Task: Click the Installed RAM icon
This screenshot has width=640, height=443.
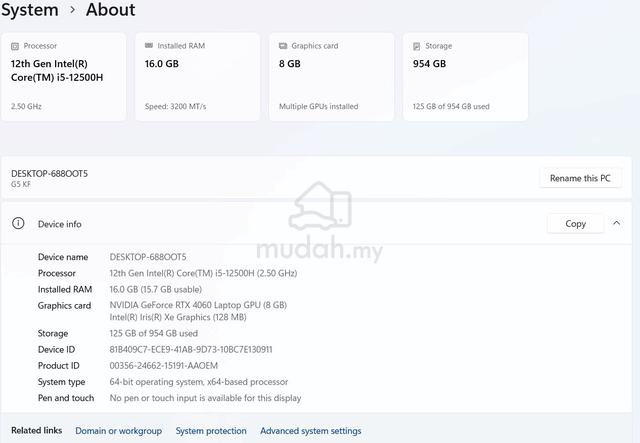Action: click(149, 46)
